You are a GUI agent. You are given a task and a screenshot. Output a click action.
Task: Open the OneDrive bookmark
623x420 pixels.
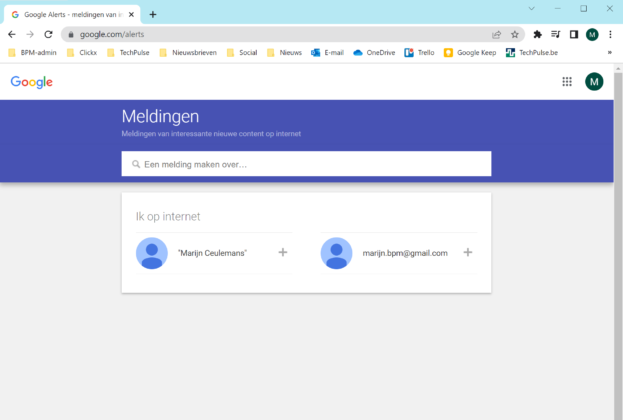point(374,52)
